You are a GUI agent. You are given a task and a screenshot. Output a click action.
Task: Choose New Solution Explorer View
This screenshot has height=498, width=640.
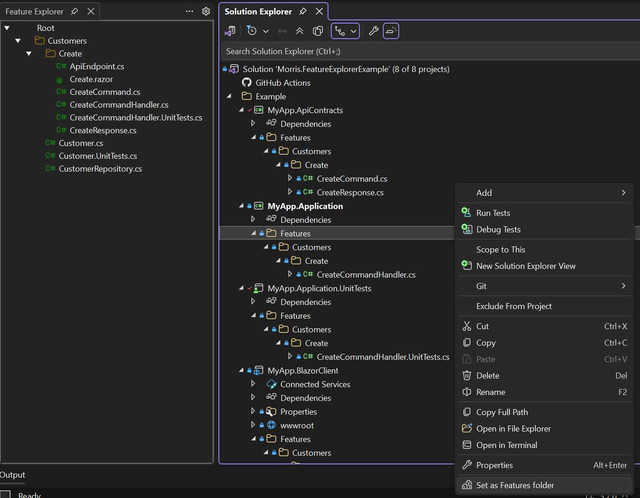point(544,266)
